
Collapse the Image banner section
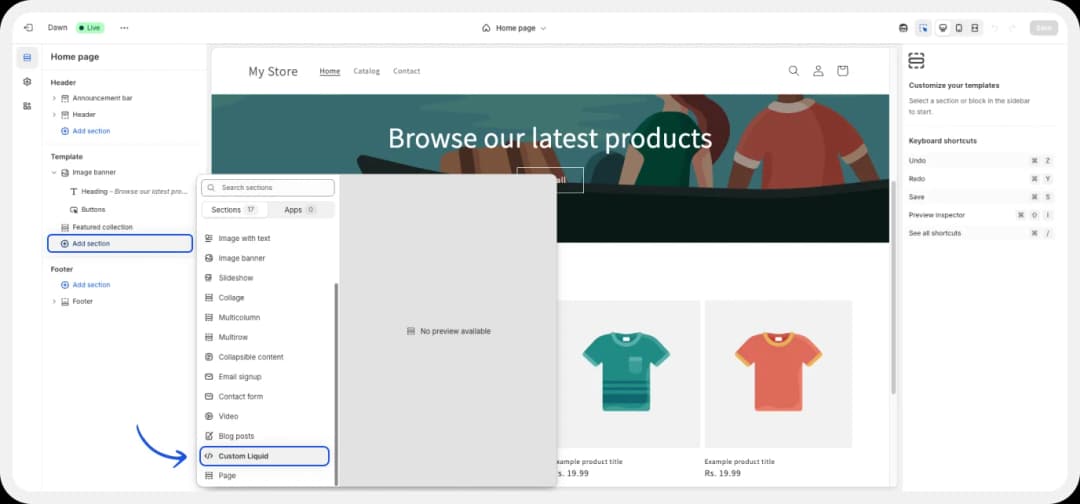[x=54, y=172]
